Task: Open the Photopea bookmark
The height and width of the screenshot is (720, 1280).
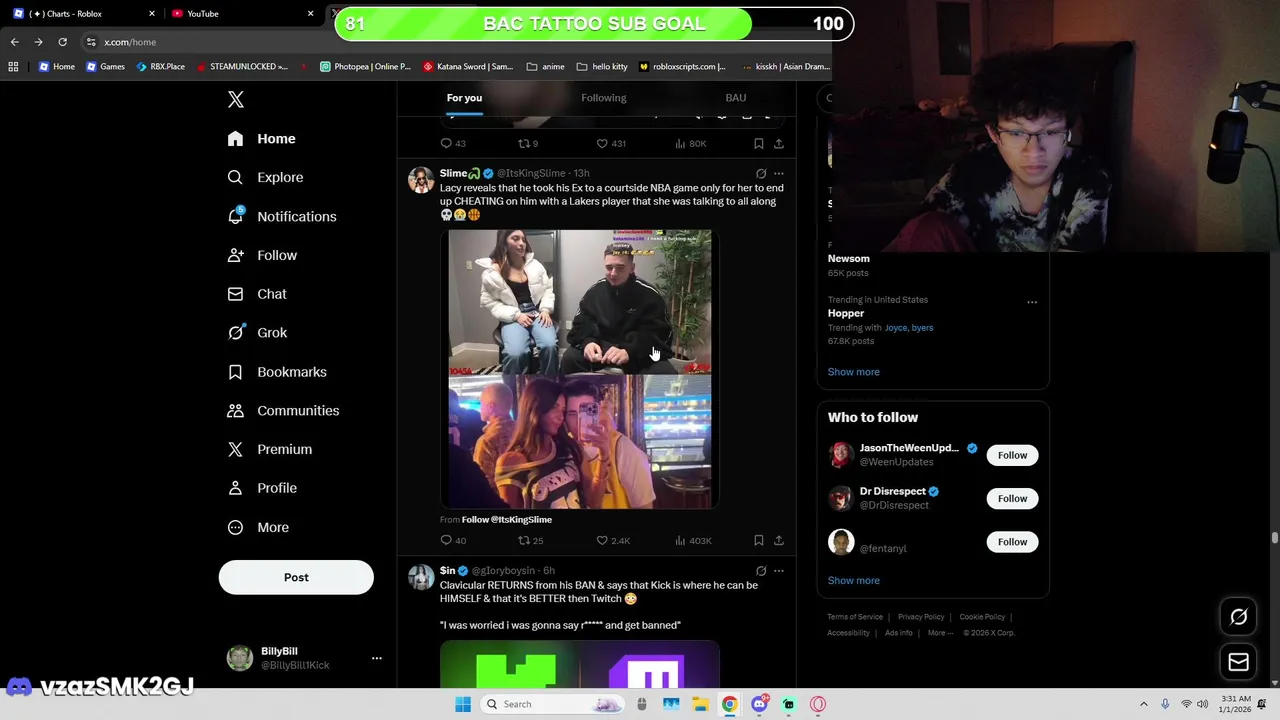Action: [x=365, y=67]
